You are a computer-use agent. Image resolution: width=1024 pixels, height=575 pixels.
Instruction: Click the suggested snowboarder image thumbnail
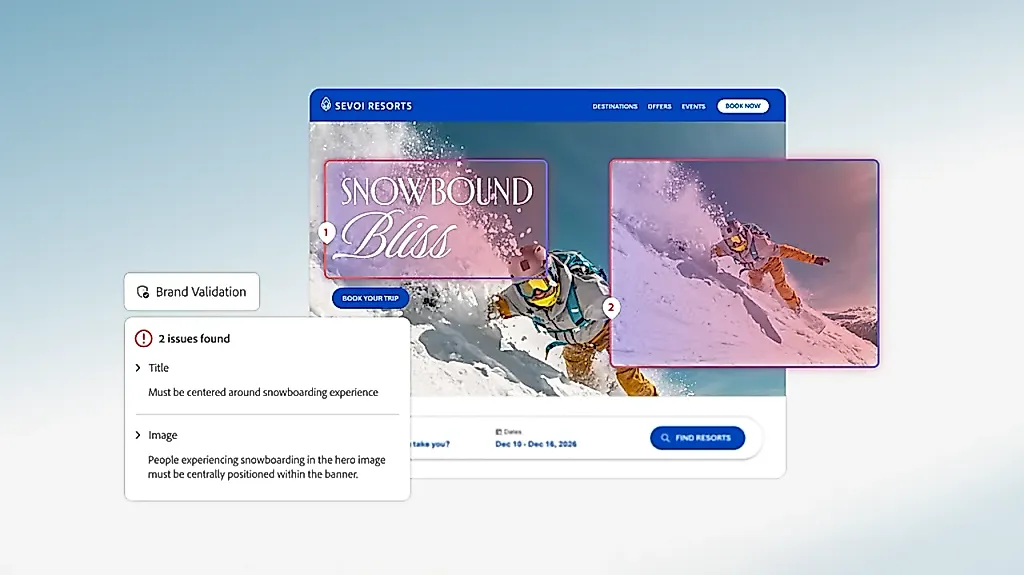click(x=744, y=263)
